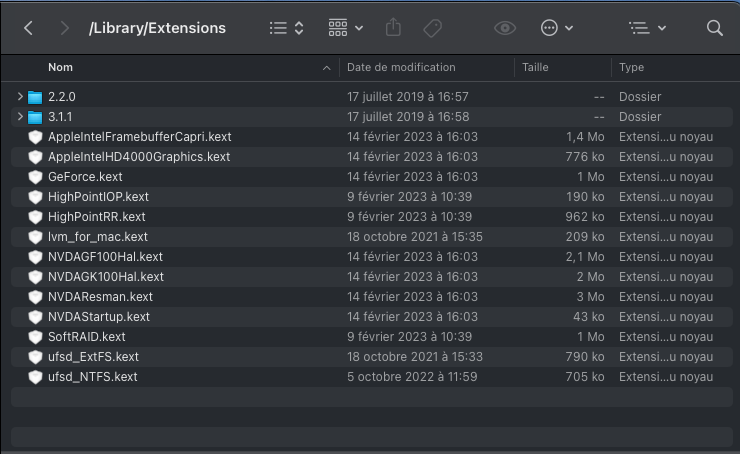Click the NVDAStartup.kext shield icon
Viewport: 740px width, 454px height.
tap(35, 317)
